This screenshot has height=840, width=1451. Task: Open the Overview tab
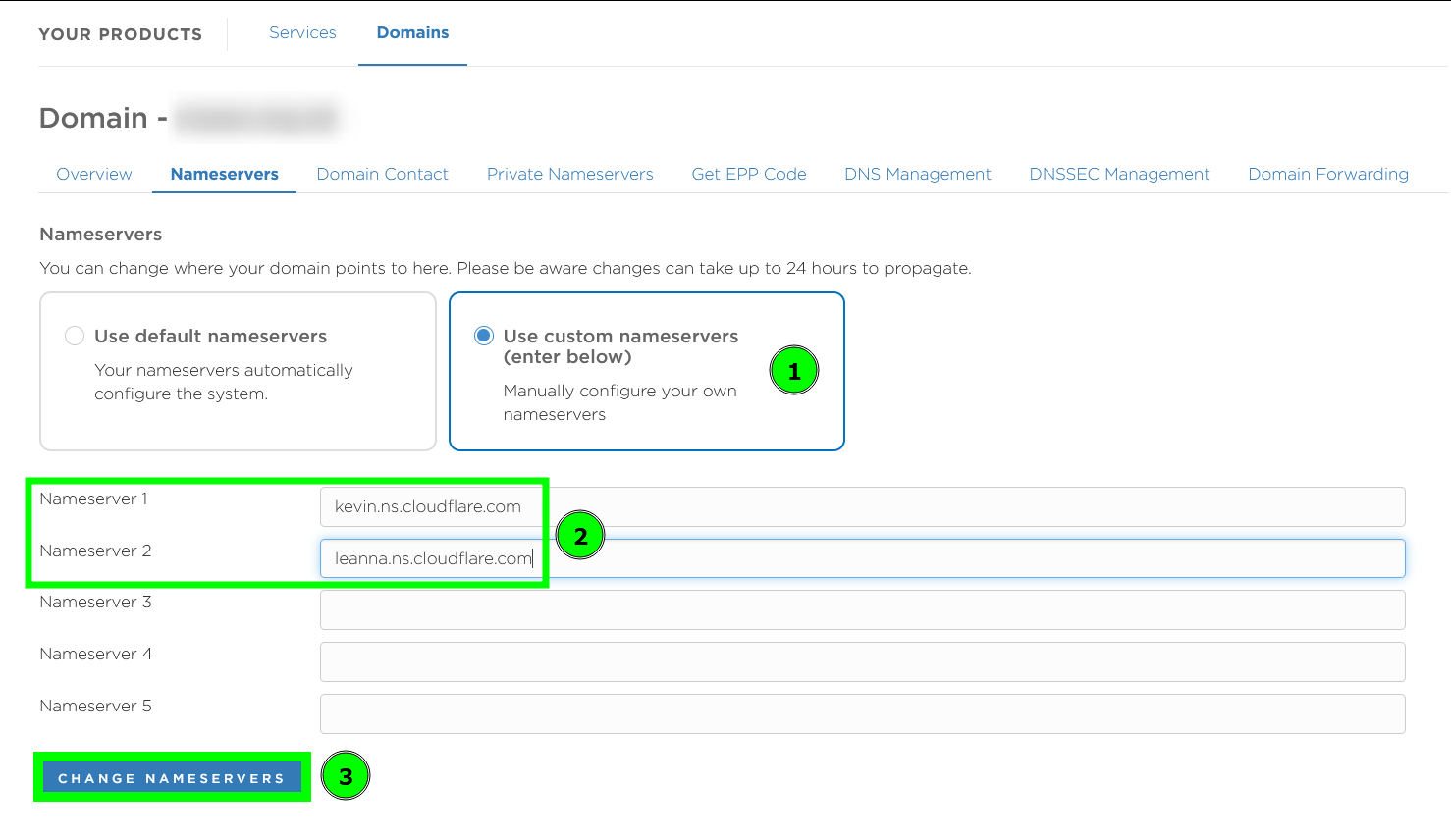(x=93, y=174)
